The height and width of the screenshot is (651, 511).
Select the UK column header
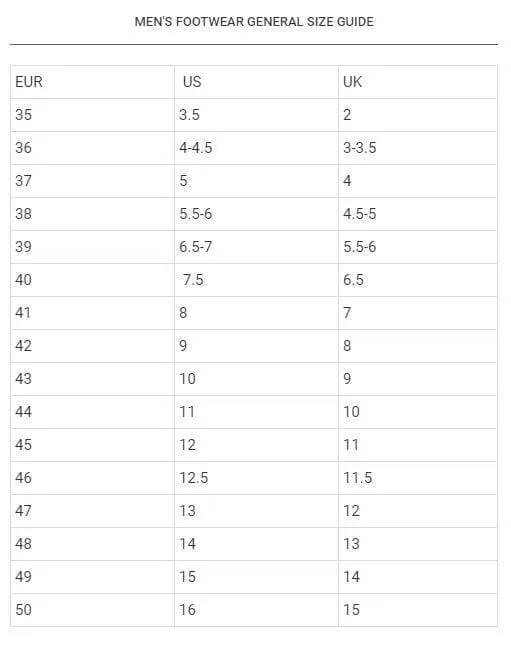click(x=418, y=82)
